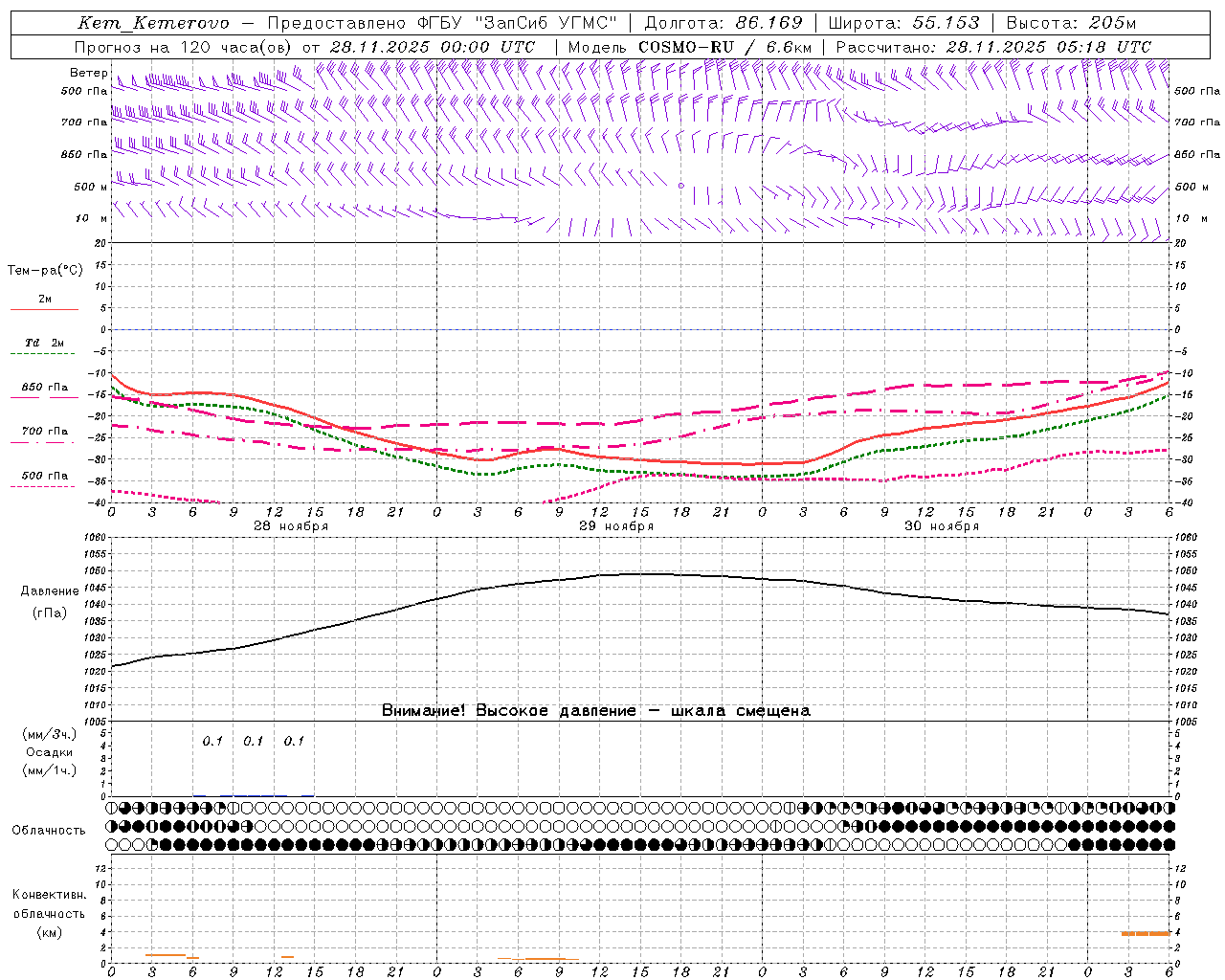Click the "28 ноября" date label

click(x=291, y=526)
